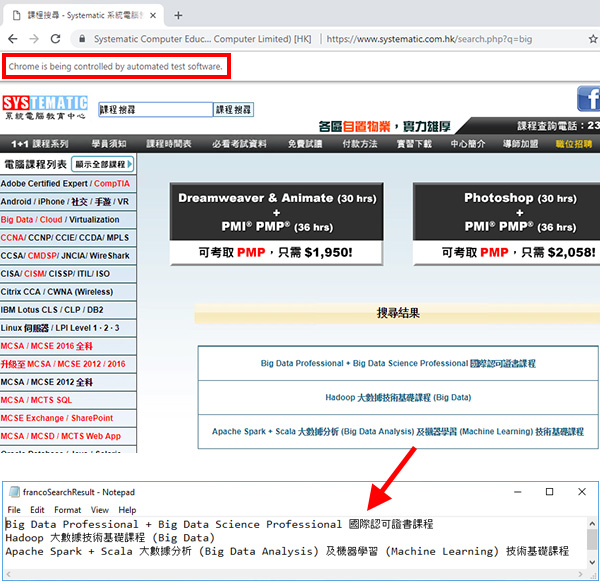
Task: Open Notepad Format menu
Action: point(67,510)
